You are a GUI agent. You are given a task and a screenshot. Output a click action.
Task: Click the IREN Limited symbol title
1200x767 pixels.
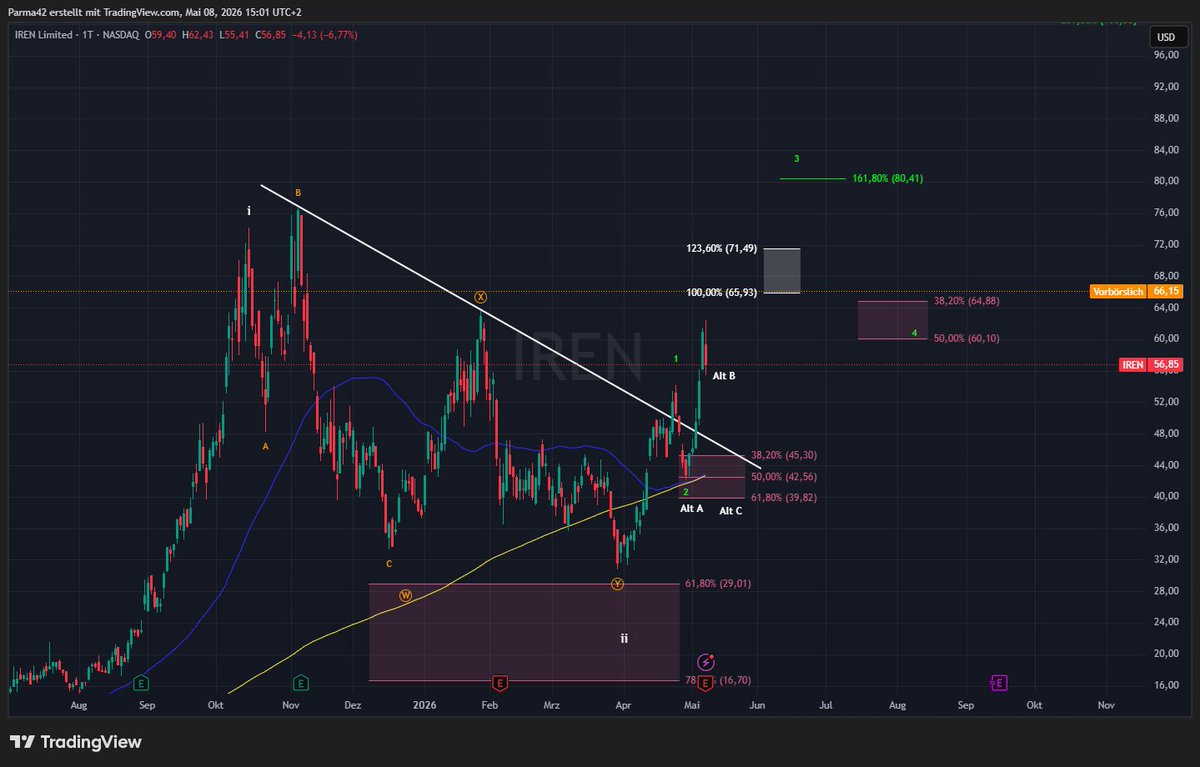click(42, 35)
